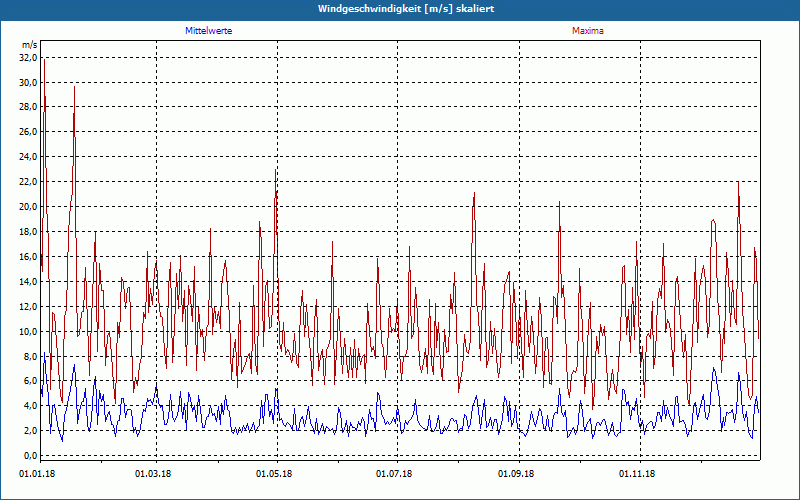Click the 01.01.18 date label
The height and width of the screenshot is (500, 800).
(x=37, y=474)
